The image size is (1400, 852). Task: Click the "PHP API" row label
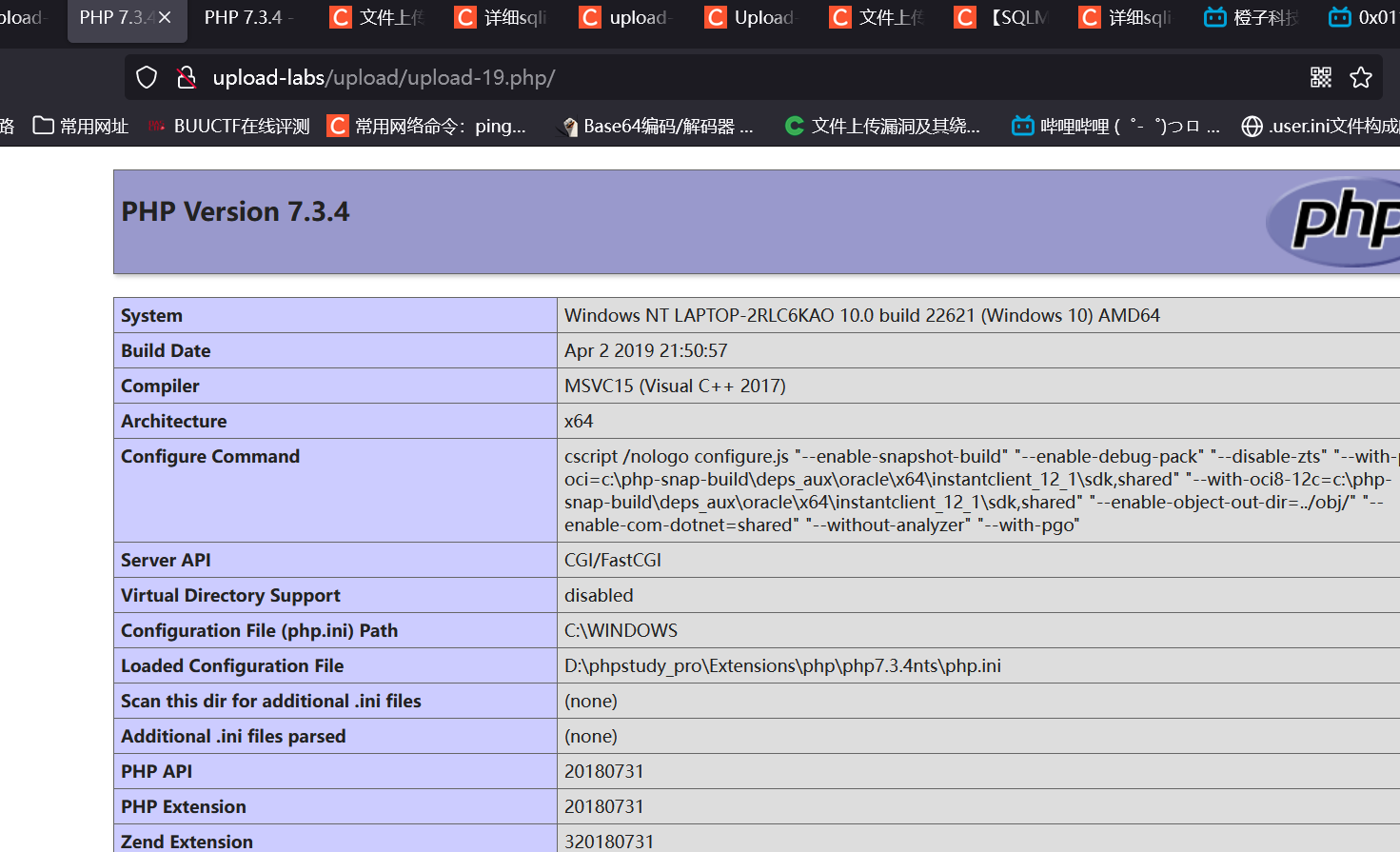[156, 771]
